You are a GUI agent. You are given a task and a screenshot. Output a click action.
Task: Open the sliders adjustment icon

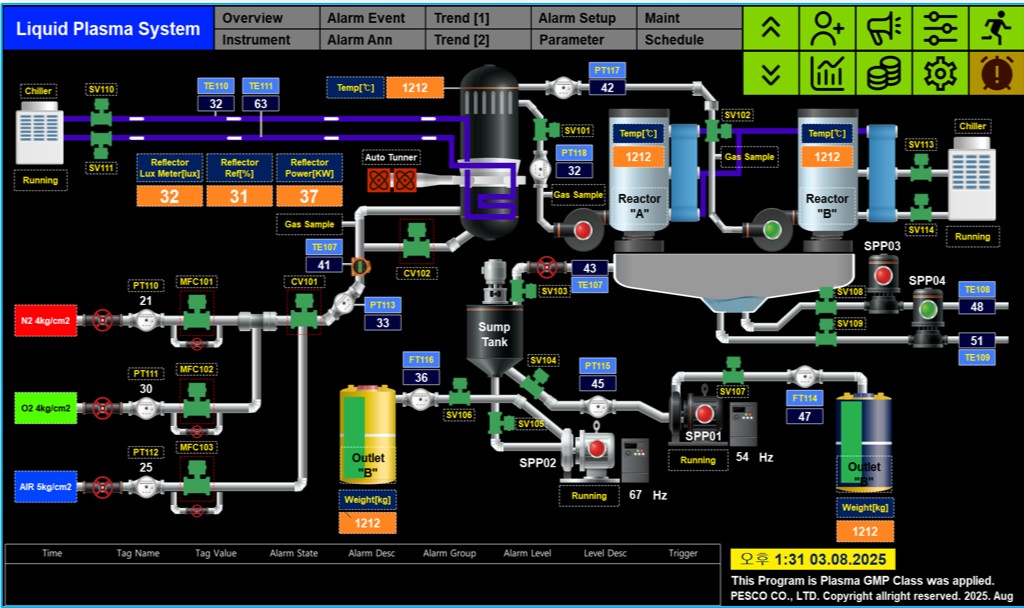(x=940, y=29)
